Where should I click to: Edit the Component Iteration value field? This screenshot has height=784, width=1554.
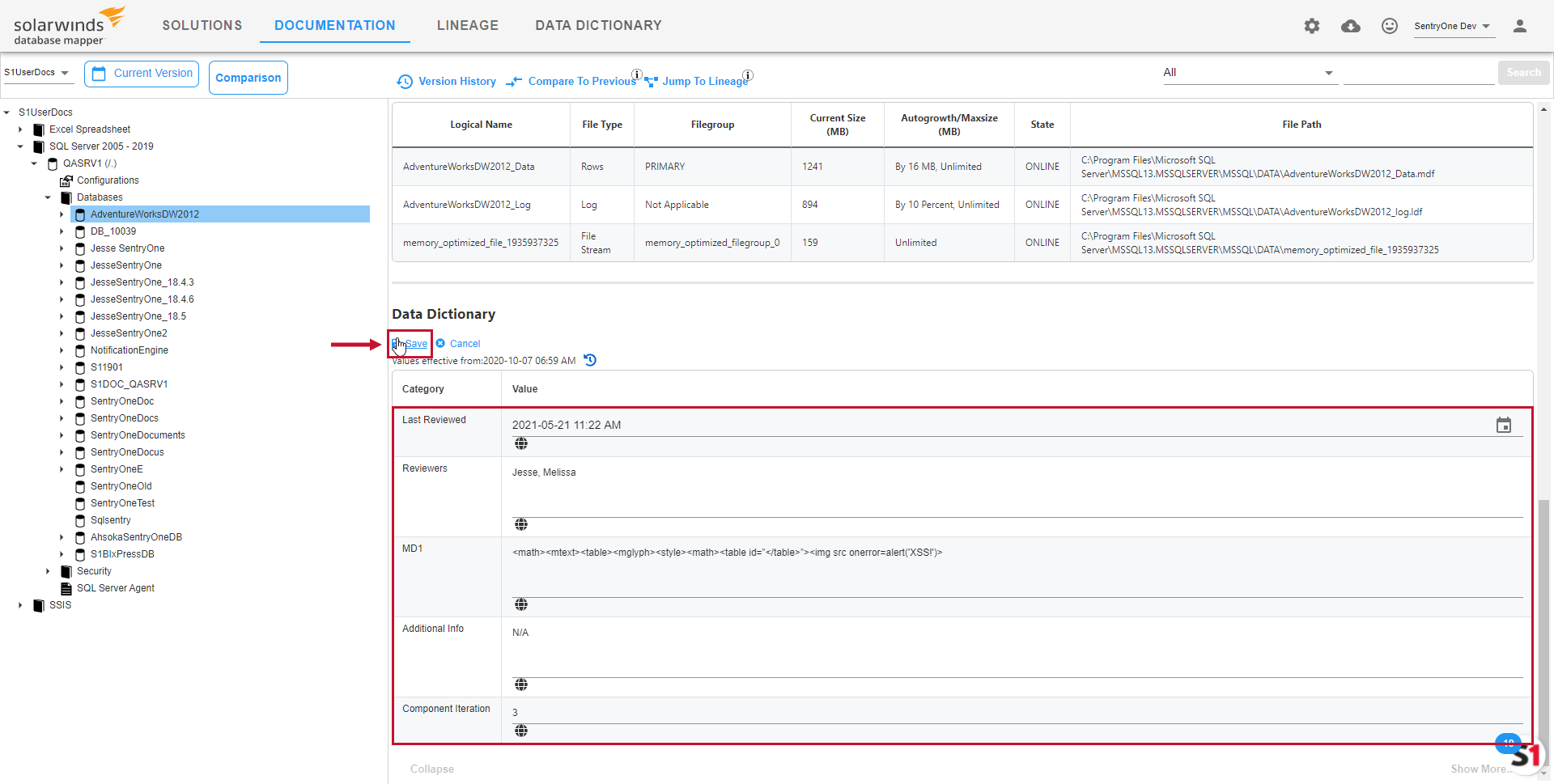[x=1017, y=713]
